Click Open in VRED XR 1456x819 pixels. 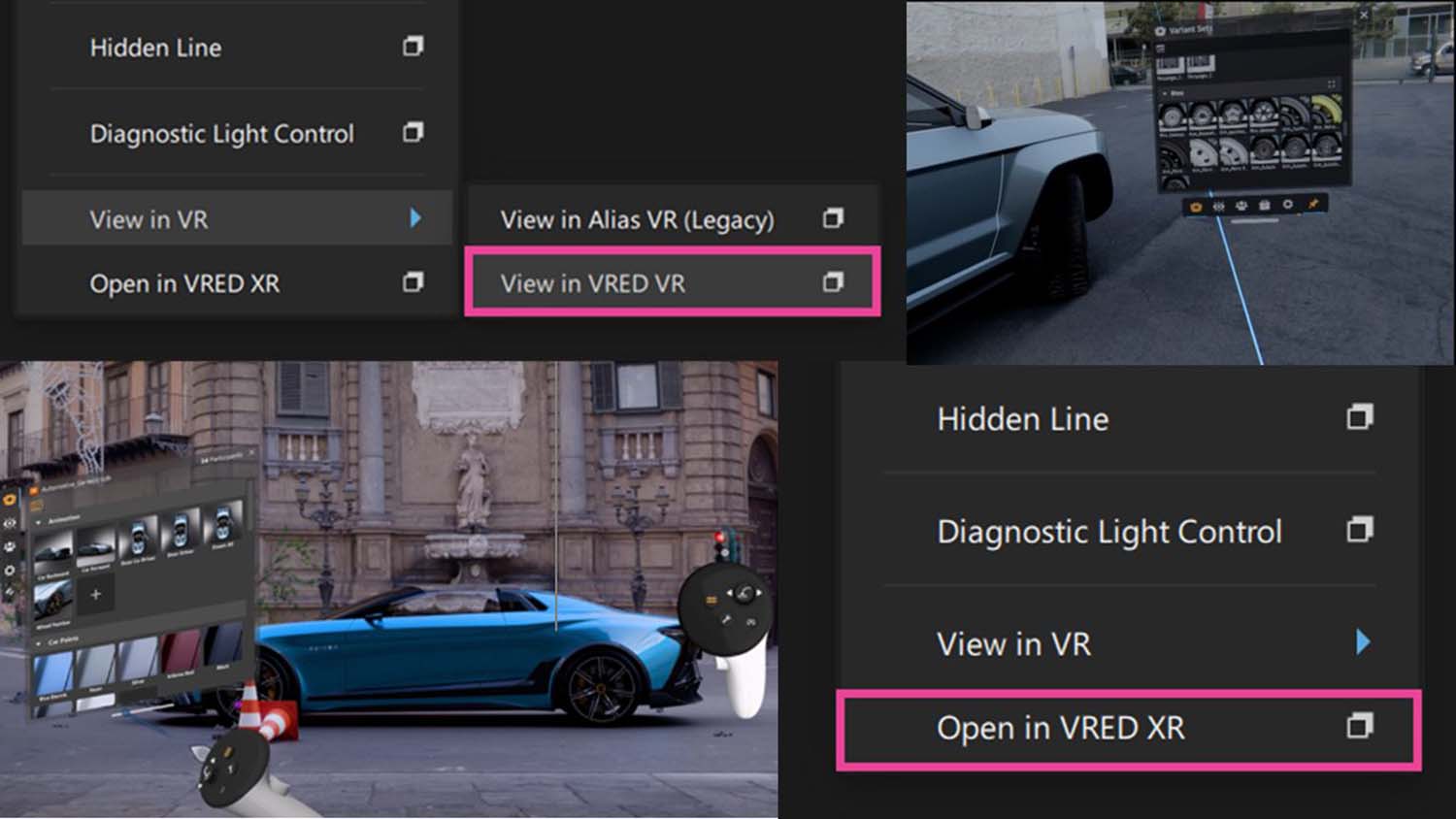click(x=1060, y=729)
